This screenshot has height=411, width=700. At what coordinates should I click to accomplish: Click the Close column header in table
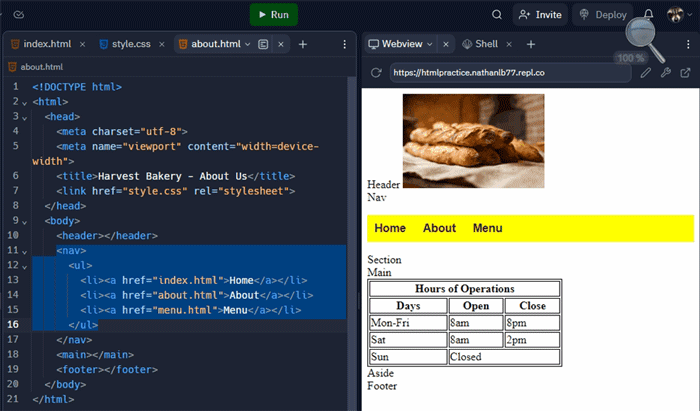532,306
